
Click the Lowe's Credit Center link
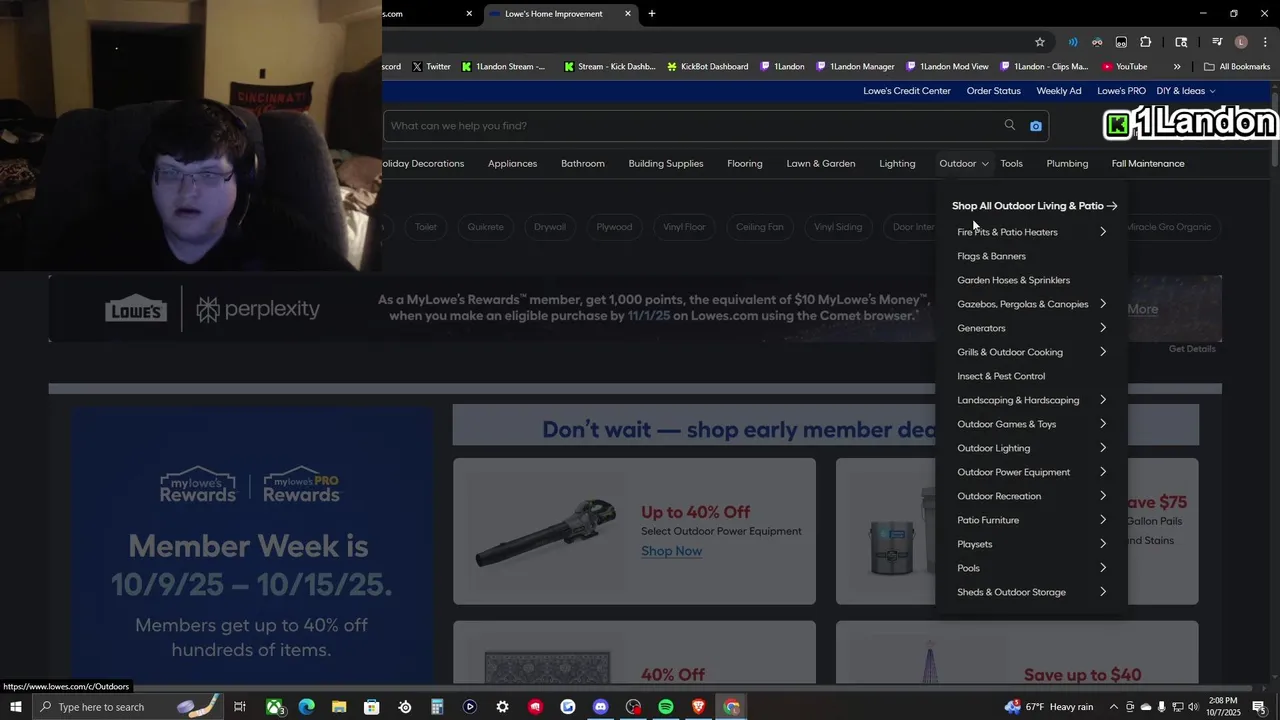pyautogui.click(x=907, y=91)
